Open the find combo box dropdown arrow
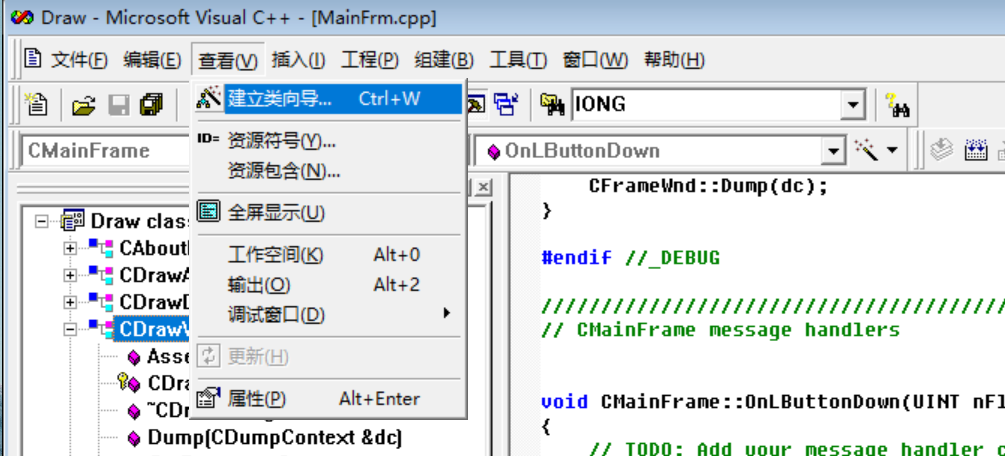This screenshot has height=456, width=1005. point(852,105)
